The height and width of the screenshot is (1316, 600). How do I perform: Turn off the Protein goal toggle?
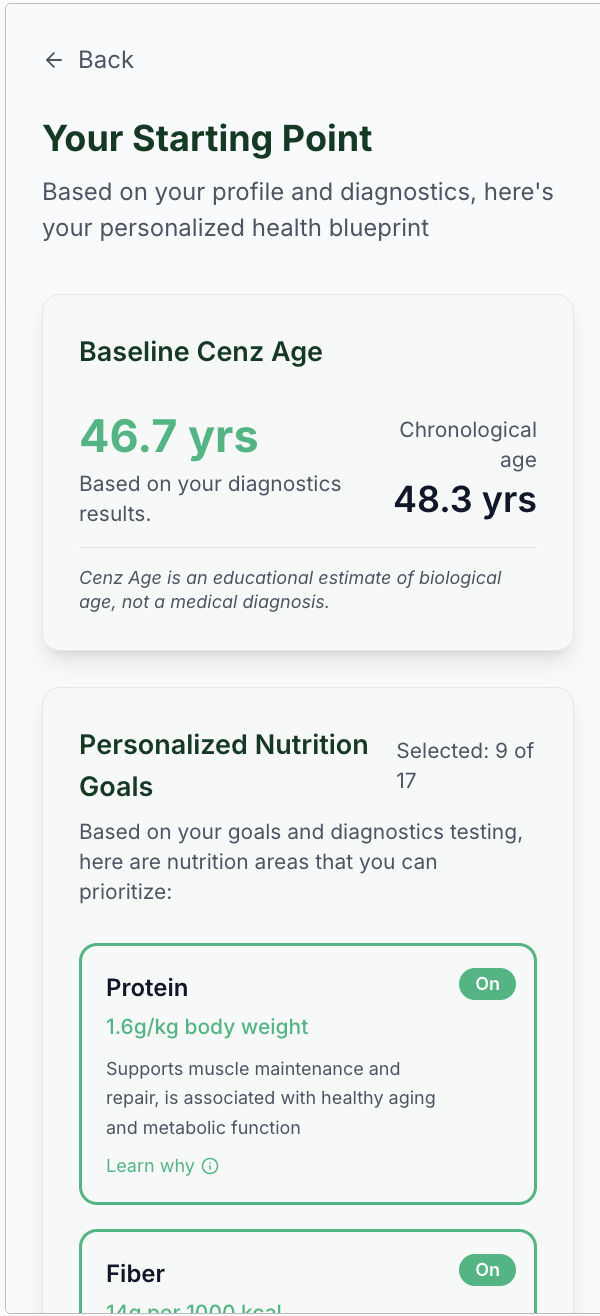click(487, 984)
